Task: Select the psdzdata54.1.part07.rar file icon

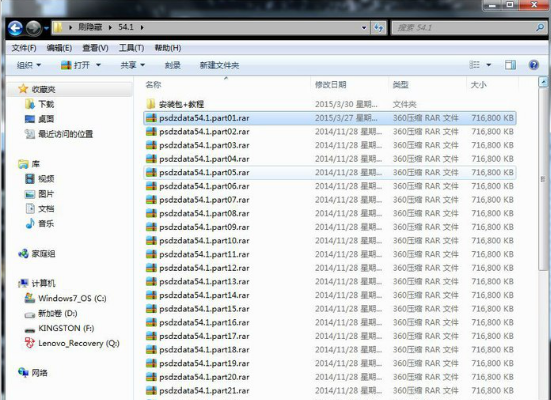Action: pos(151,200)
